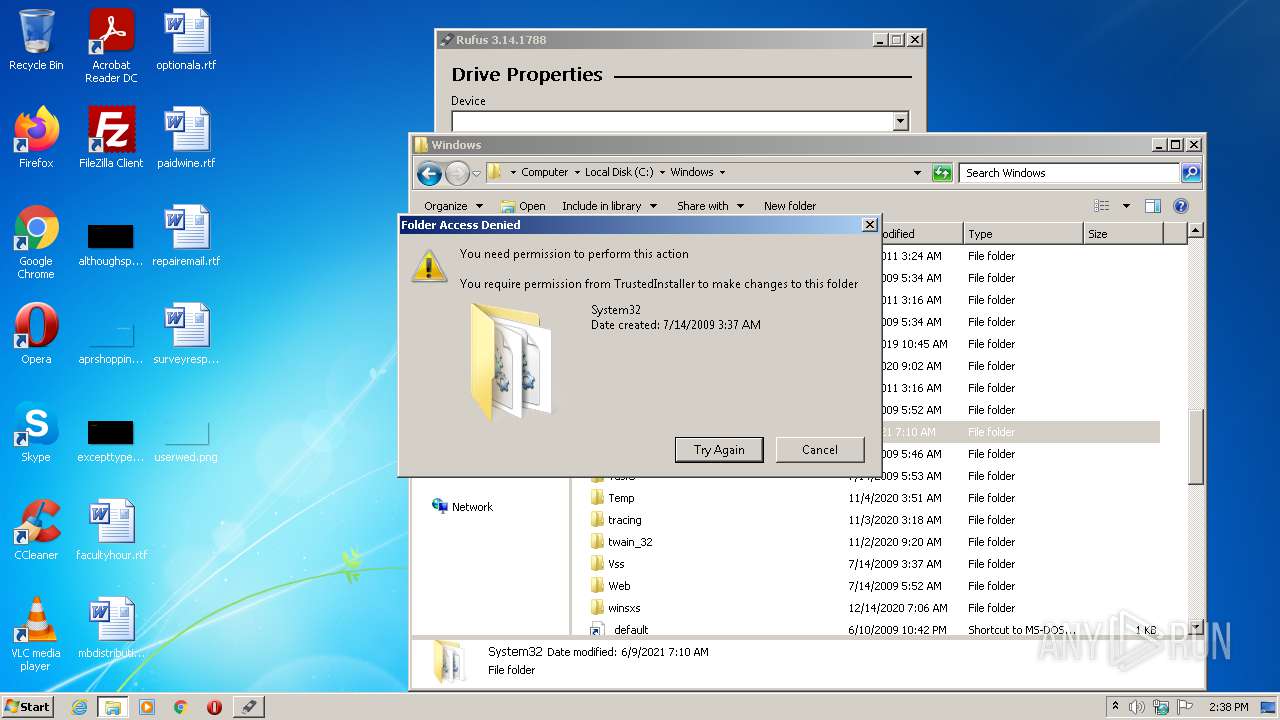Launch Firefox desktop shortcut
The height and width of the screenshot is (720, 1280).
coord(36,138)
